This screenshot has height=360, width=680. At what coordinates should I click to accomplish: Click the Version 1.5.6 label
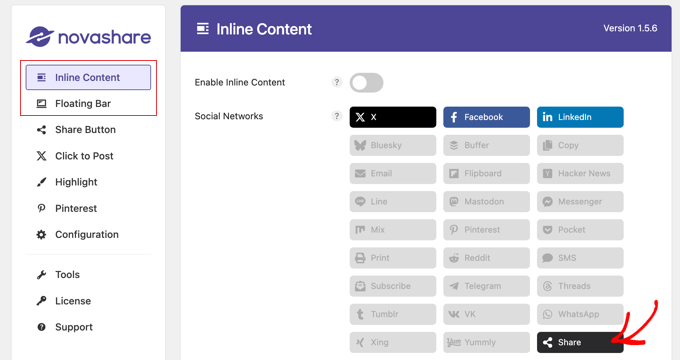click(630, 28)
